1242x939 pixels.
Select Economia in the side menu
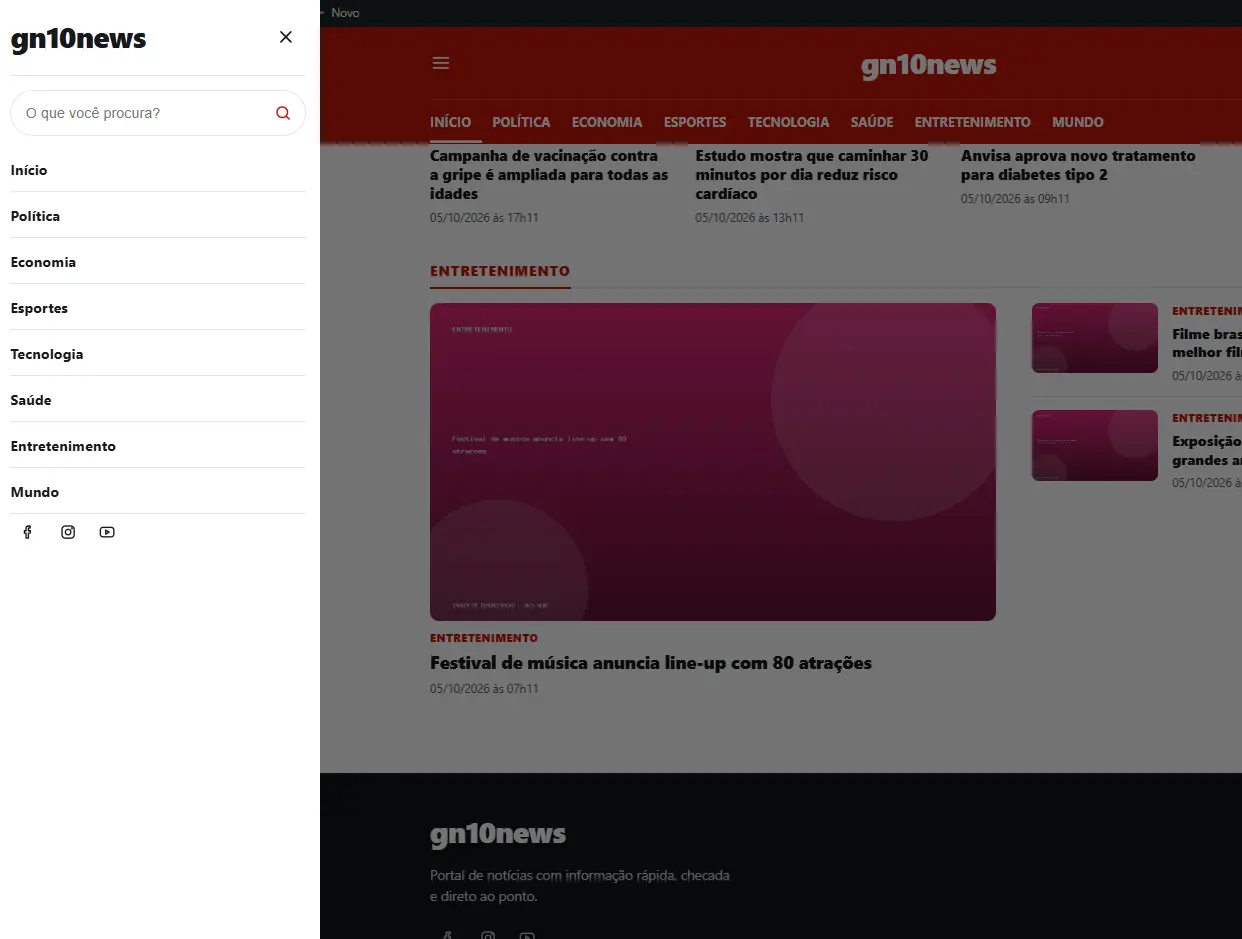click(158, 262)
